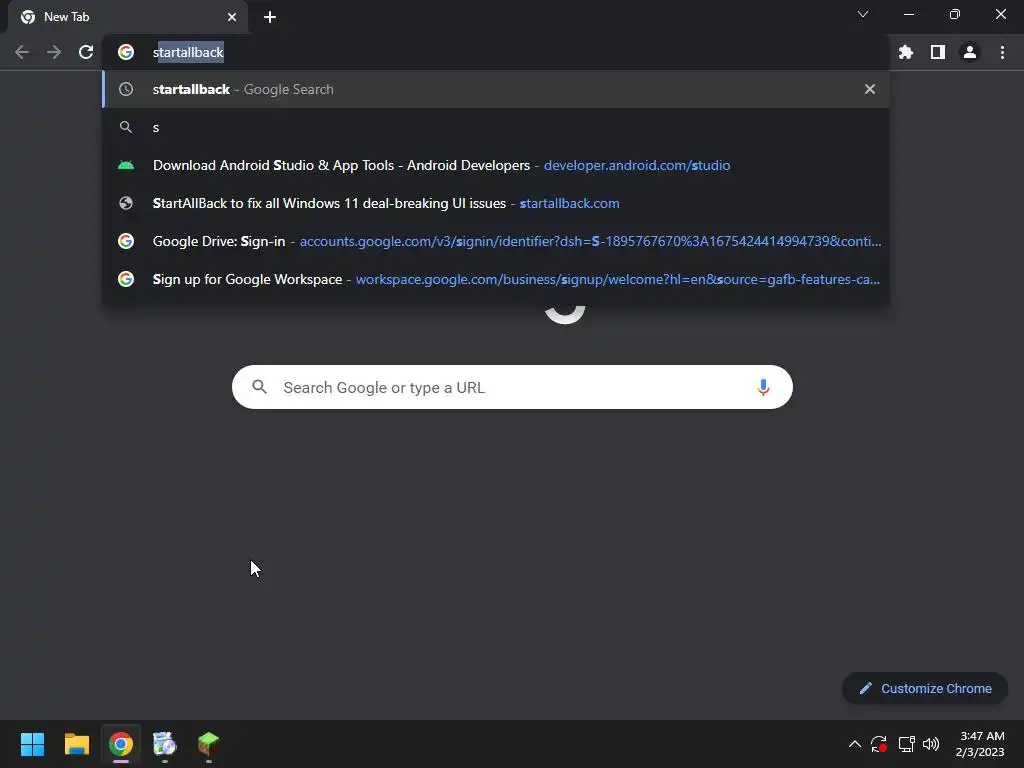Screen dimensions: 1024x768
Task: Open network settings tray icon
Action: [906, 744]
